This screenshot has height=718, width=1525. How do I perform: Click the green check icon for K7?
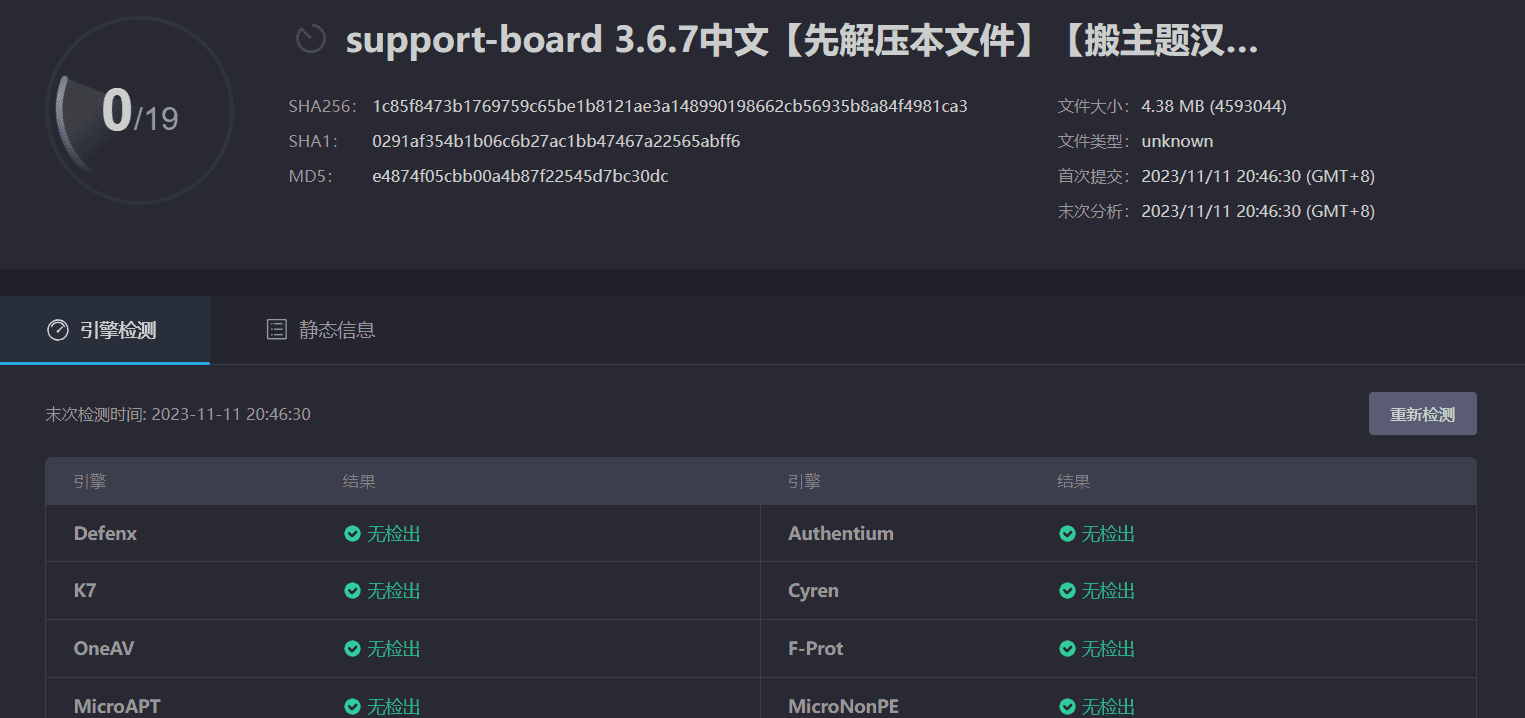coord(352,591)
